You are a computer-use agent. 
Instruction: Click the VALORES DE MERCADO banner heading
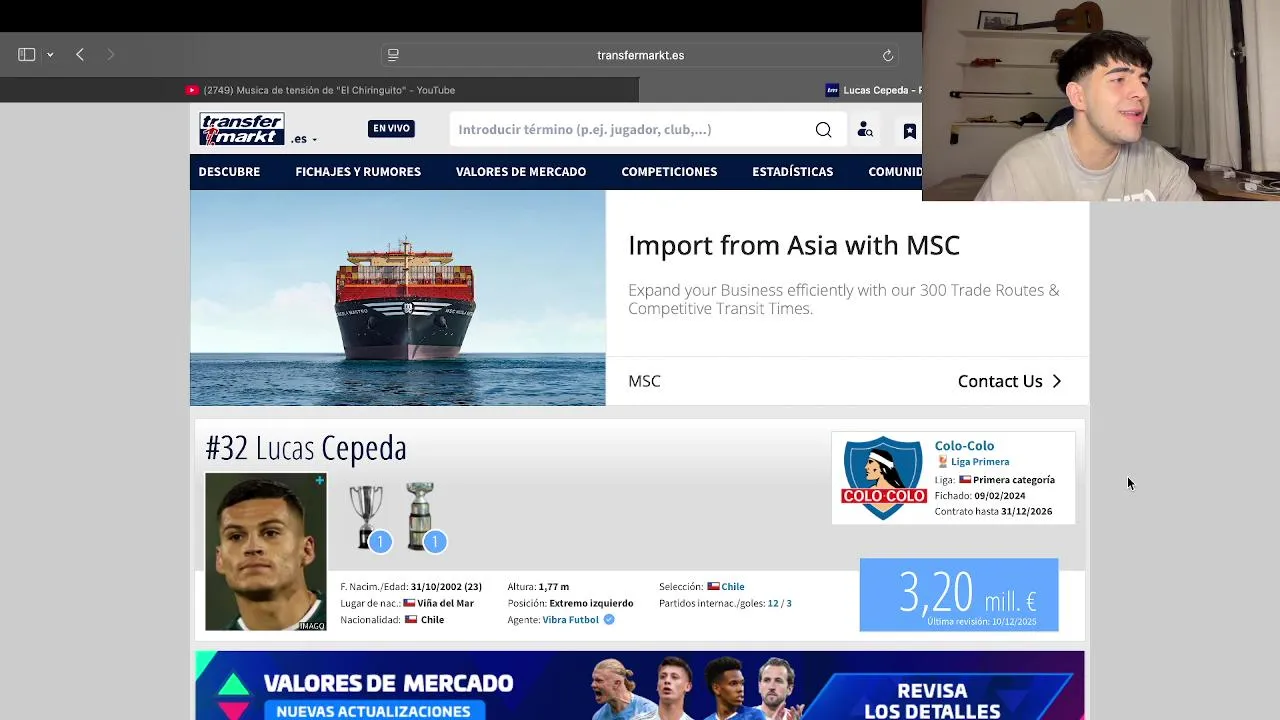[388, 684]
